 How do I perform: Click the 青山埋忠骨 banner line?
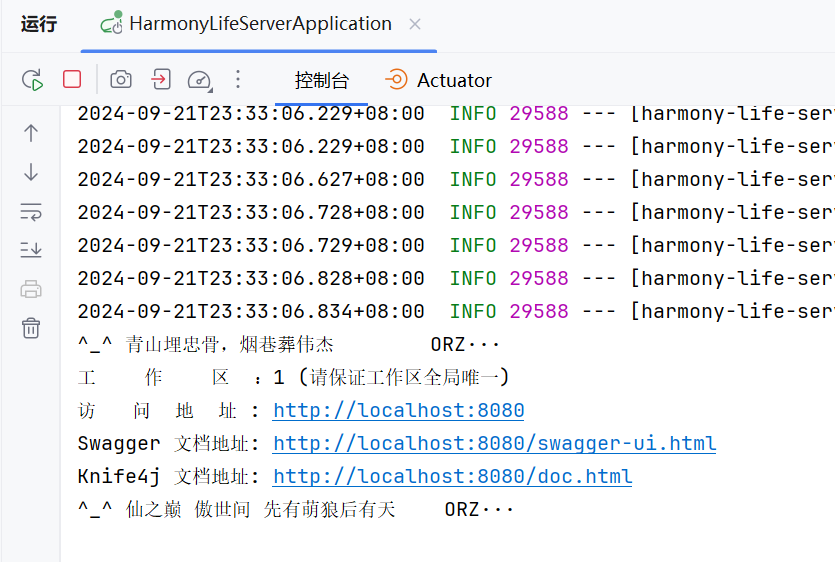288,345
